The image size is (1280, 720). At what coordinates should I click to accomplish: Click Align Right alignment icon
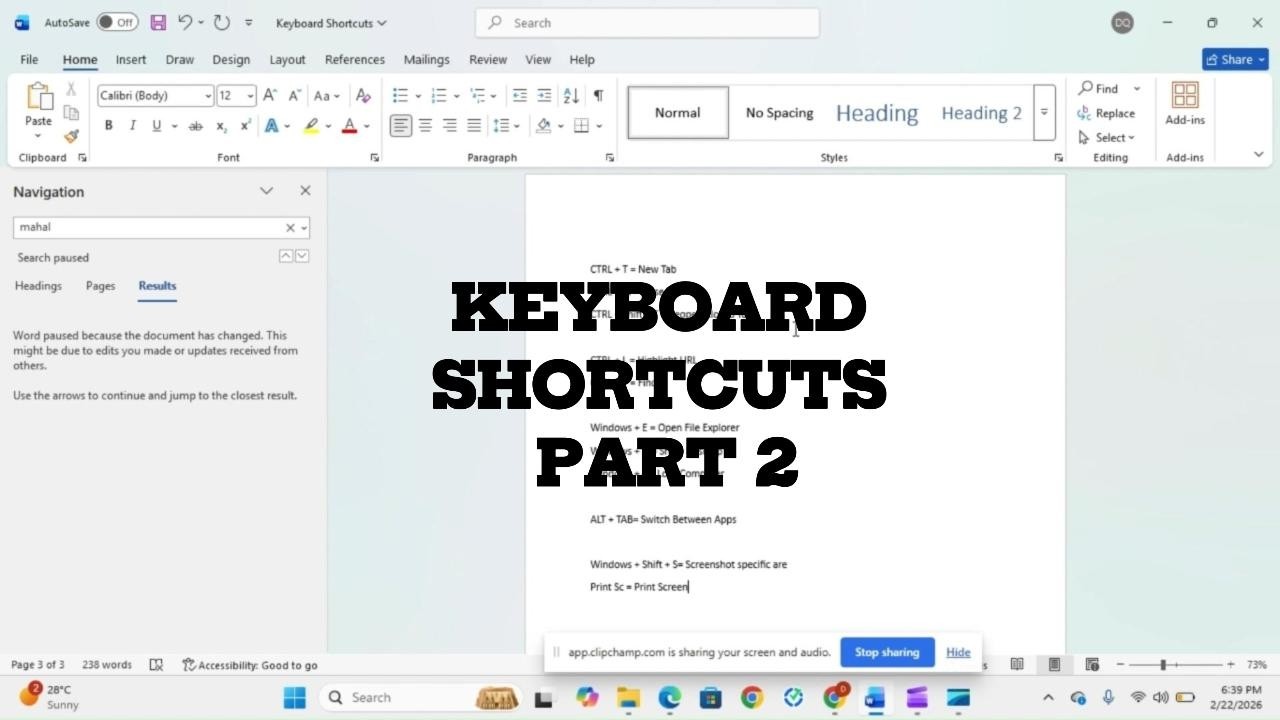450,125
